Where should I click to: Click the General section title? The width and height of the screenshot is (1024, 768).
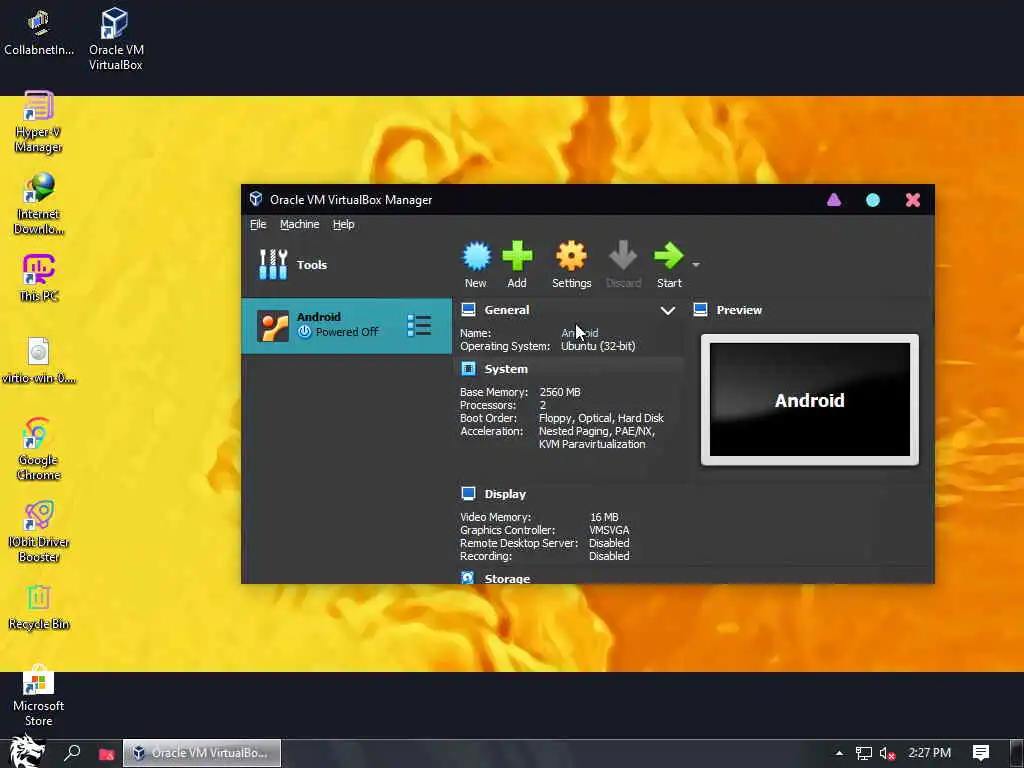click(x=507, y=310)
